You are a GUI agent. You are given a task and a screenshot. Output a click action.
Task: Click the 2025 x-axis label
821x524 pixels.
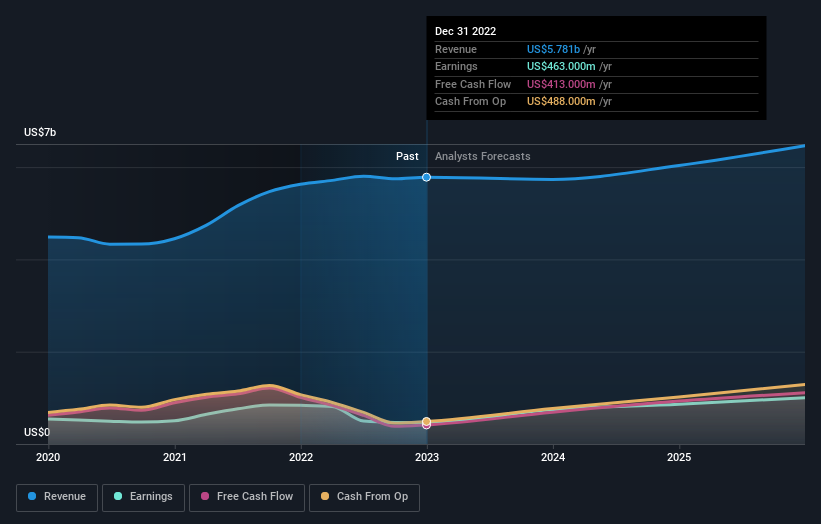click(679, 458)
